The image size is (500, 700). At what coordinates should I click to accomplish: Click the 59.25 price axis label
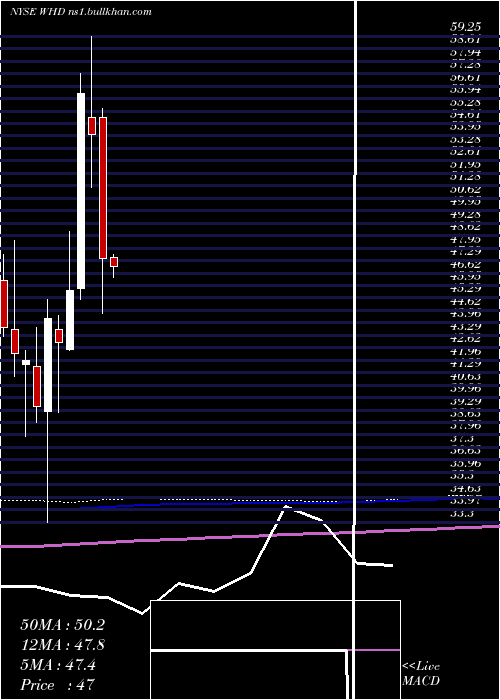pyautogui.click(x=465, y=27)
